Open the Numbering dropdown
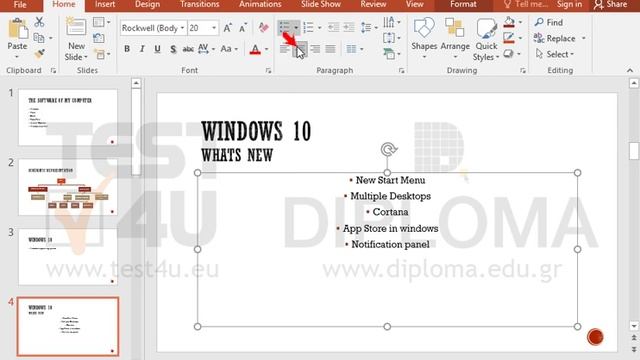Viewport: 640px width, 360px height. [320, 28]
